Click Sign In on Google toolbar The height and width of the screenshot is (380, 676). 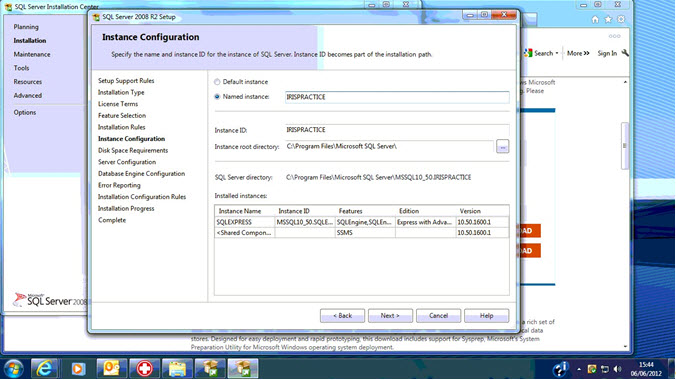pos(607,53)
